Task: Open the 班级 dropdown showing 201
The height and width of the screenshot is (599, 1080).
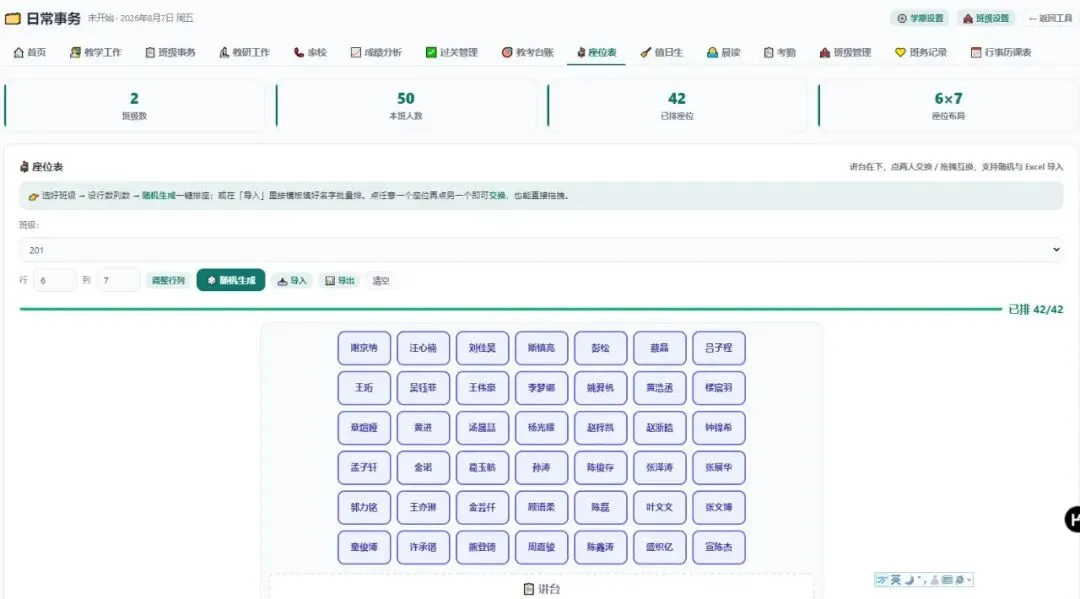Action: (x=541, y=250)
